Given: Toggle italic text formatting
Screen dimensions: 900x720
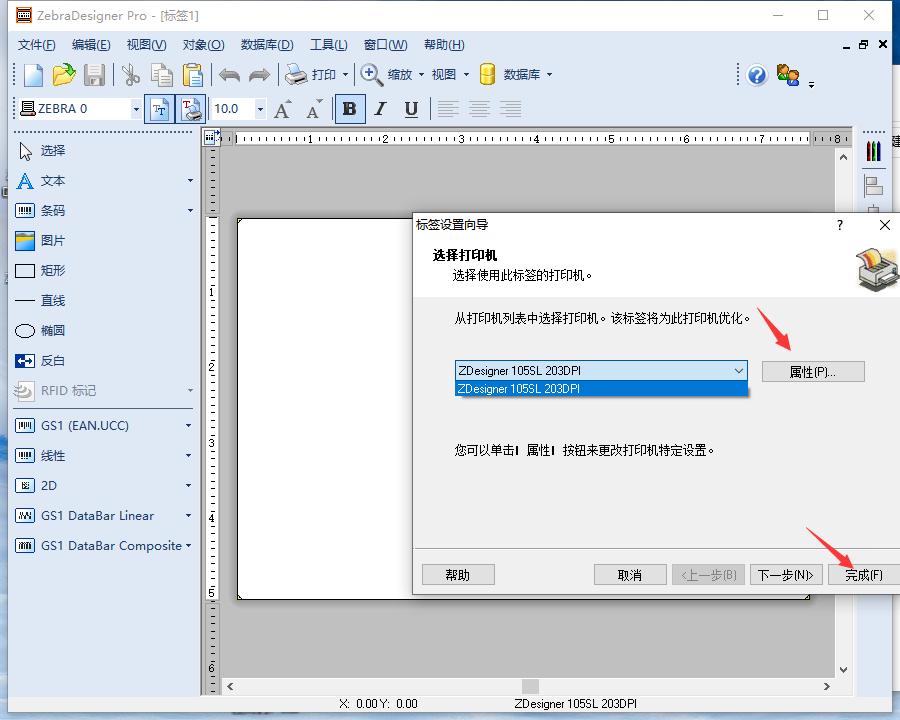Looking at the screenshot, I should click(x=380, y=109).
